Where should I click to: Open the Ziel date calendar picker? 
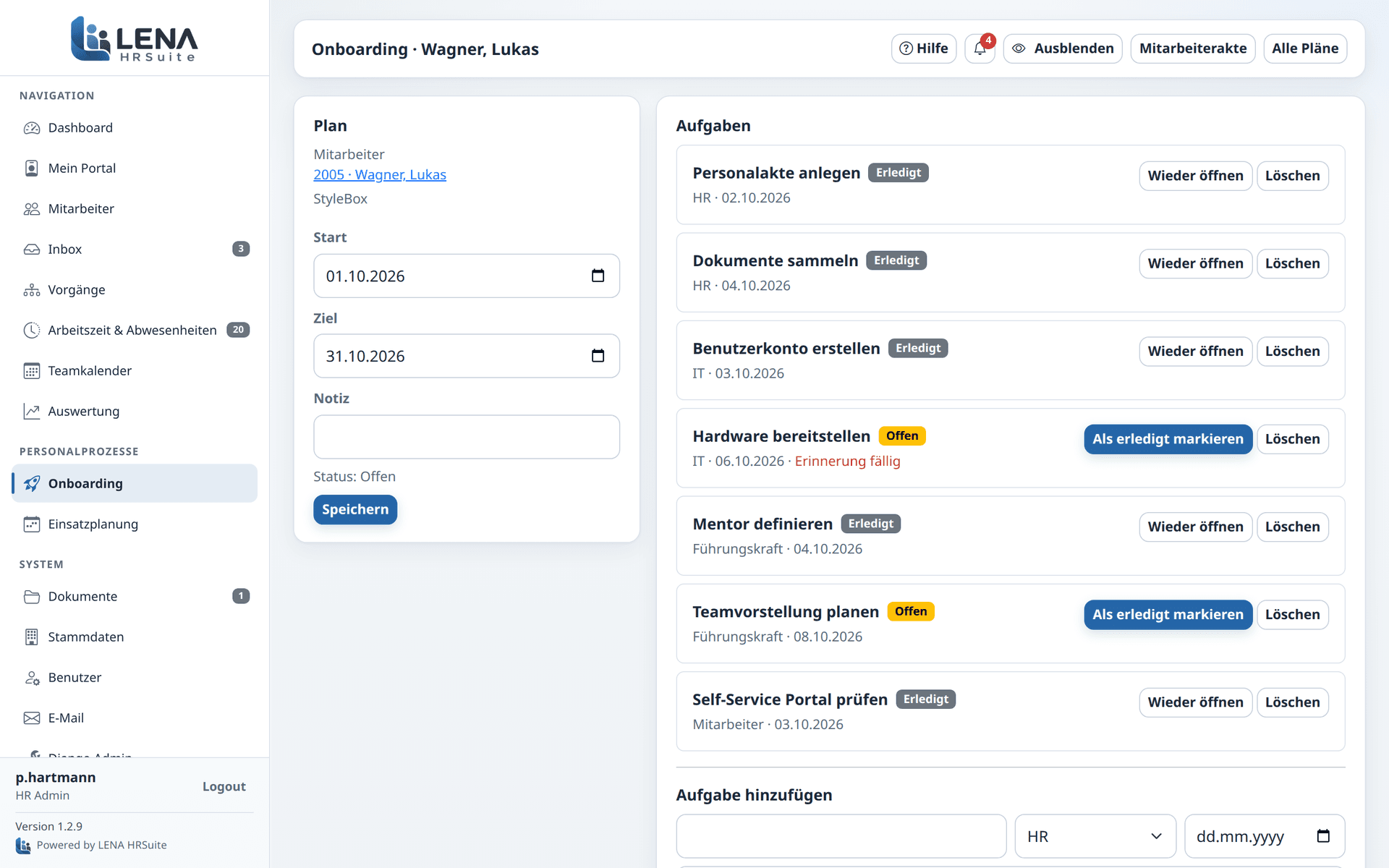pyautogui.click(x=598, y=356)
